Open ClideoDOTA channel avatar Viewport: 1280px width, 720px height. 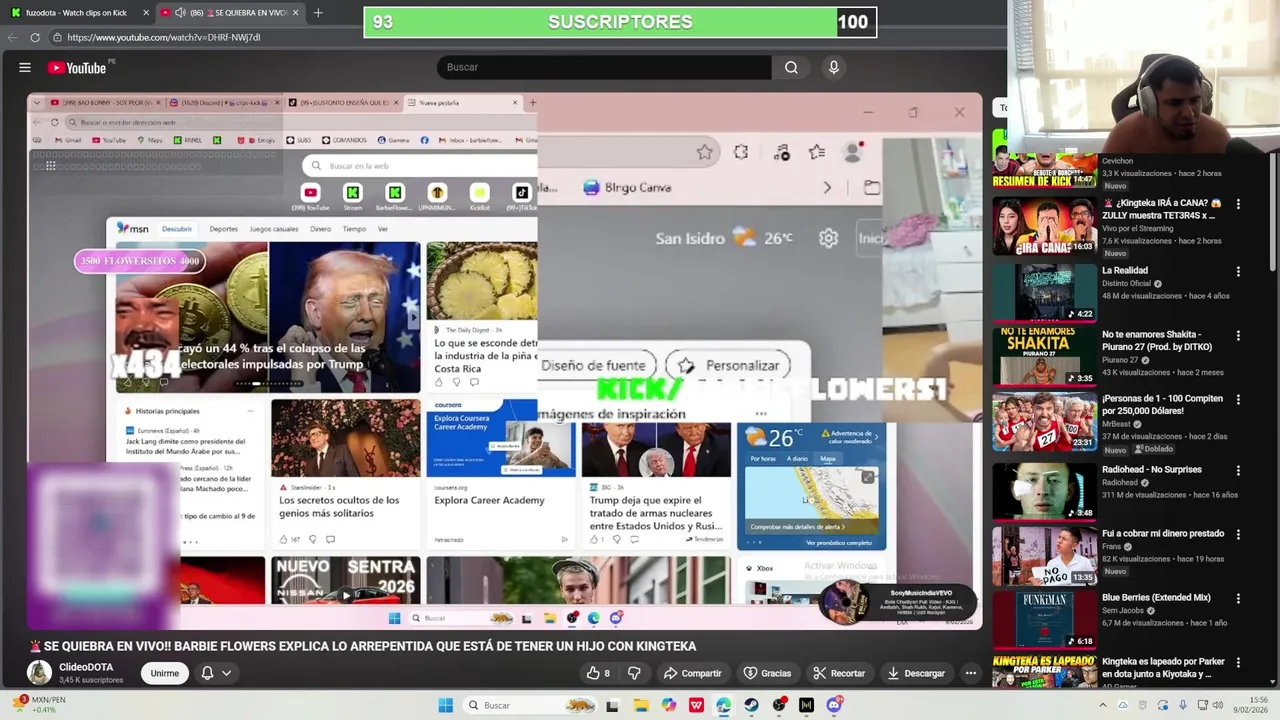pos(39,673)
